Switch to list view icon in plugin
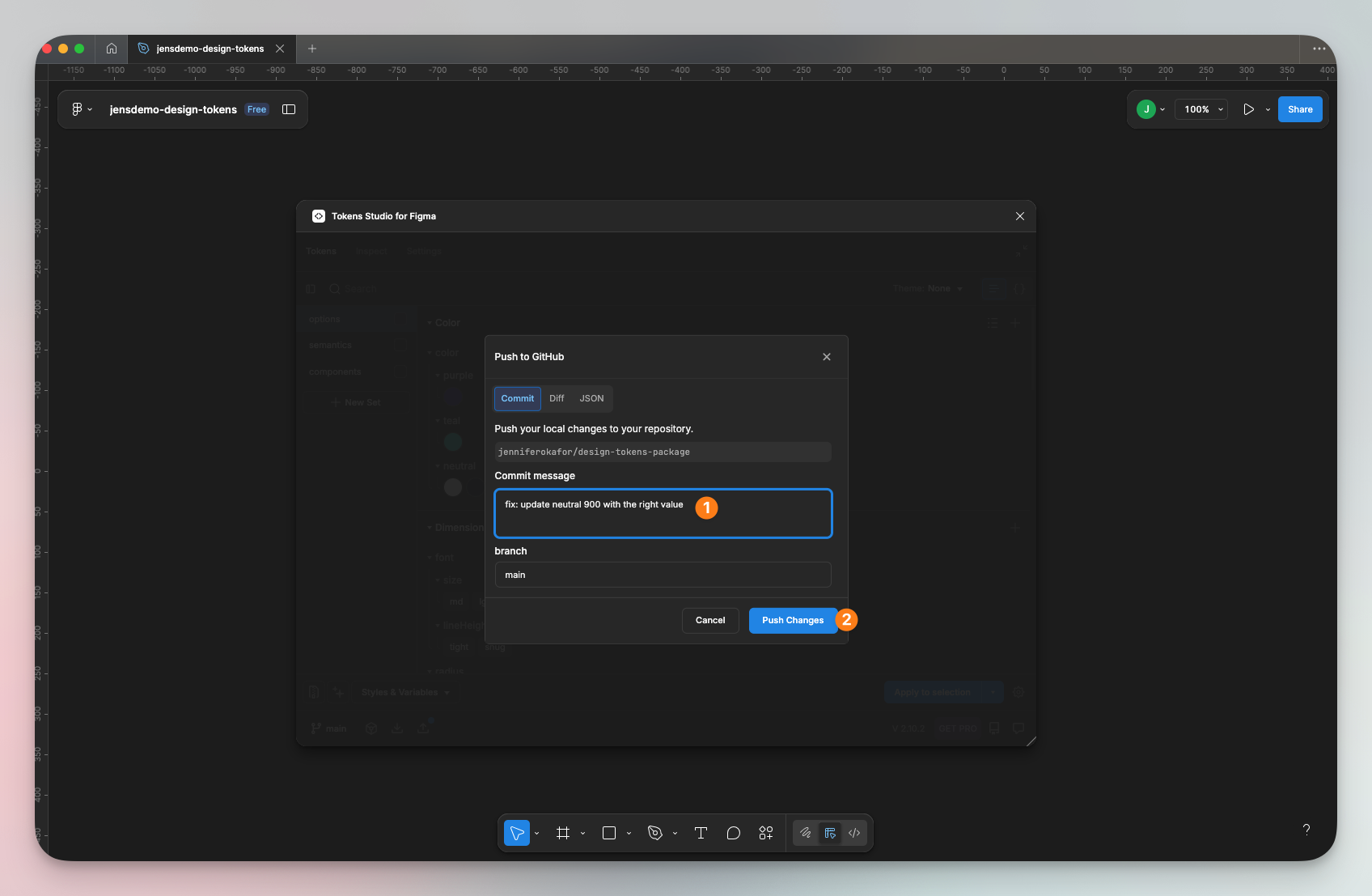This screenshot has height=896, width=1372. pos(993,289)
